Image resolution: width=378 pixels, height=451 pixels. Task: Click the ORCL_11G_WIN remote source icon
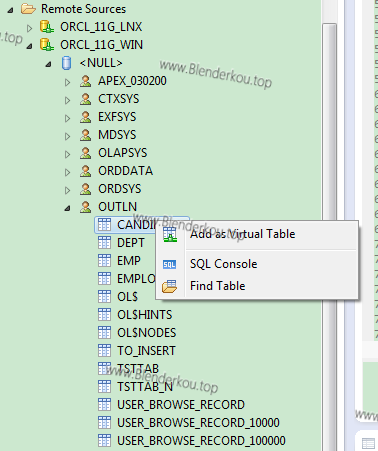(47, 45)
